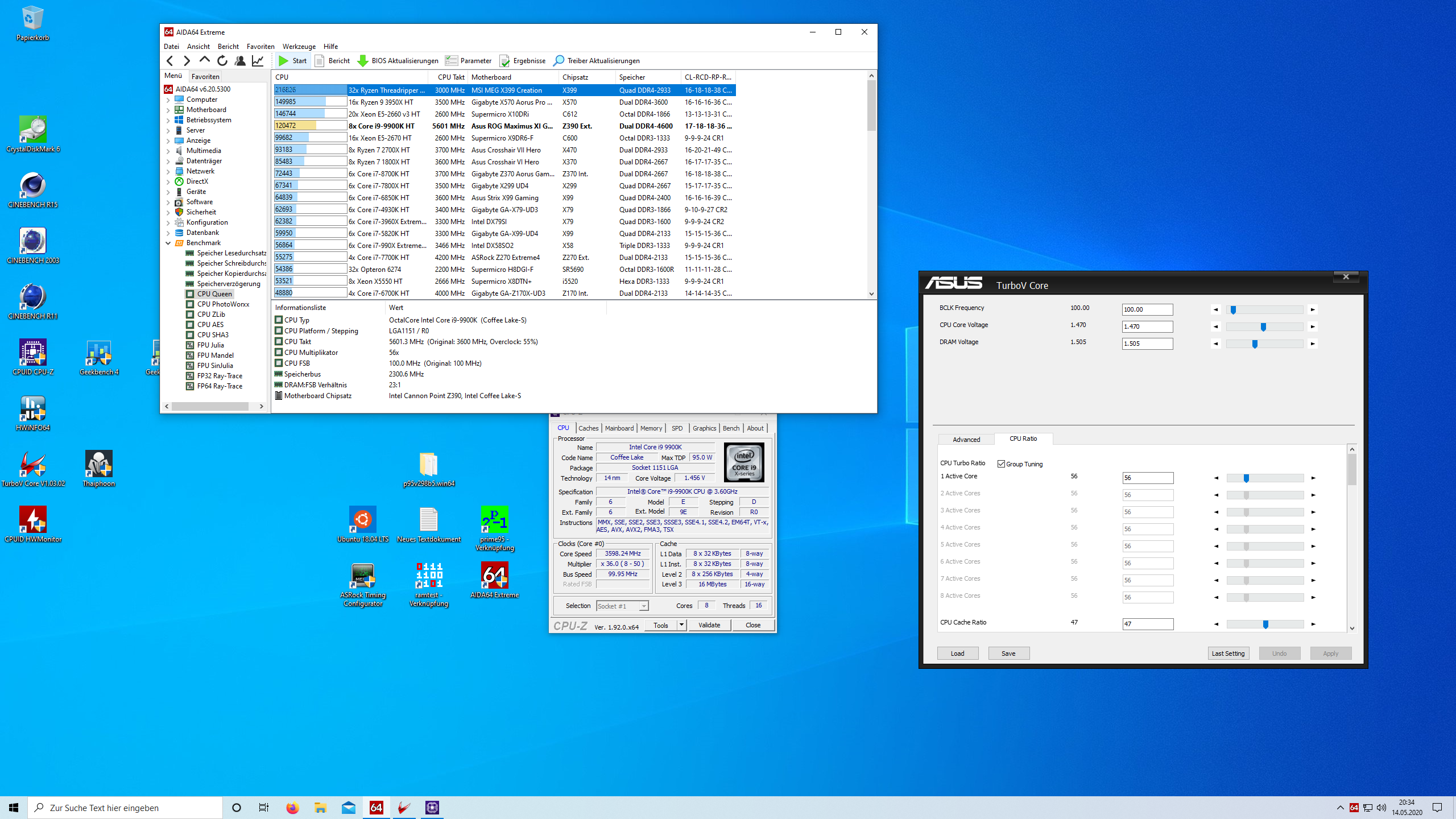Open the BIOS Aktualisierungen download icon
This screenshot has height=819, width=1456.
tap(362, 61)
